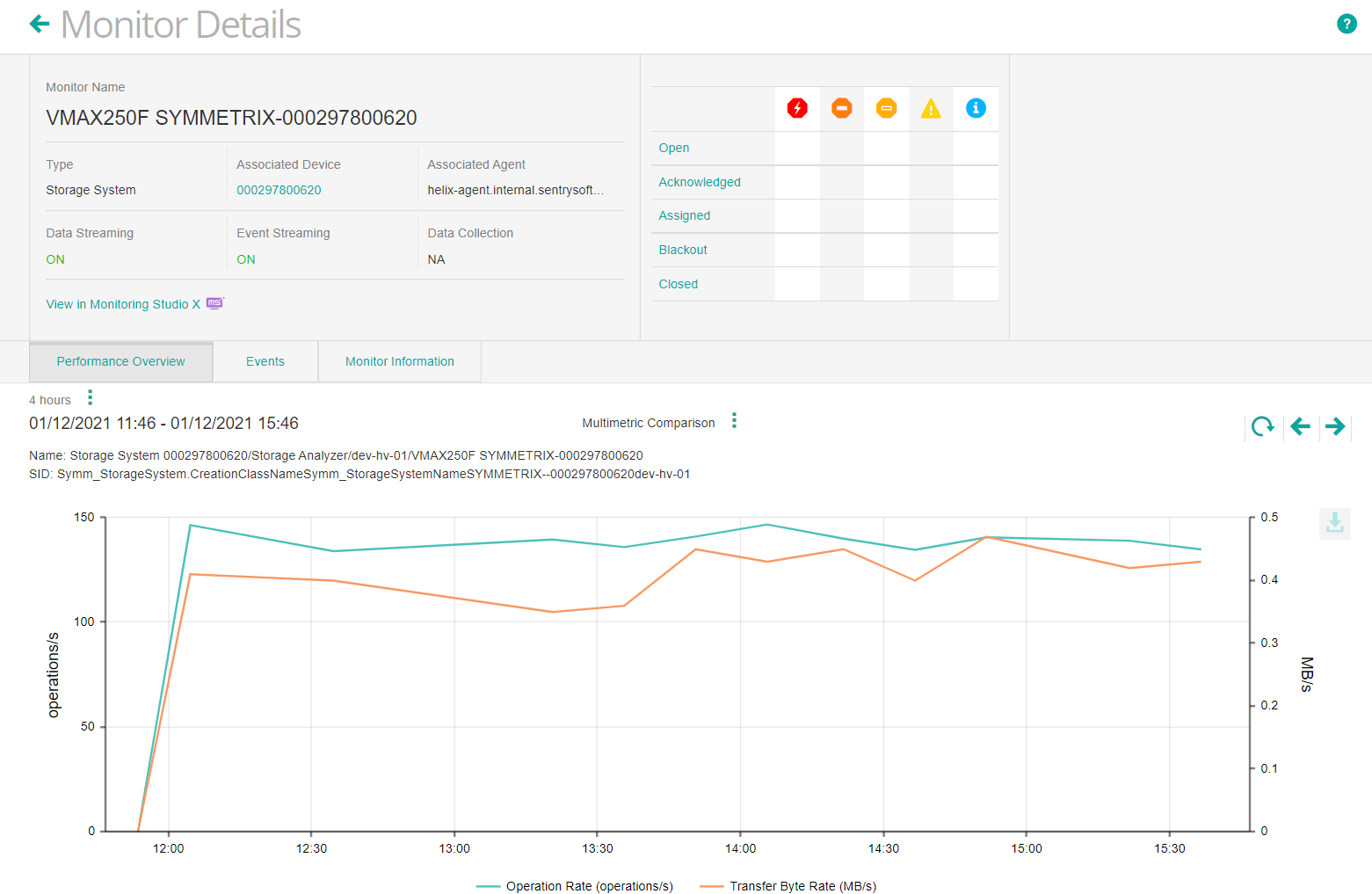This screenshot has width=1372, height=894.
Task: Click the Monitoring Studio icon next to the link
Action: click(215, 303)
